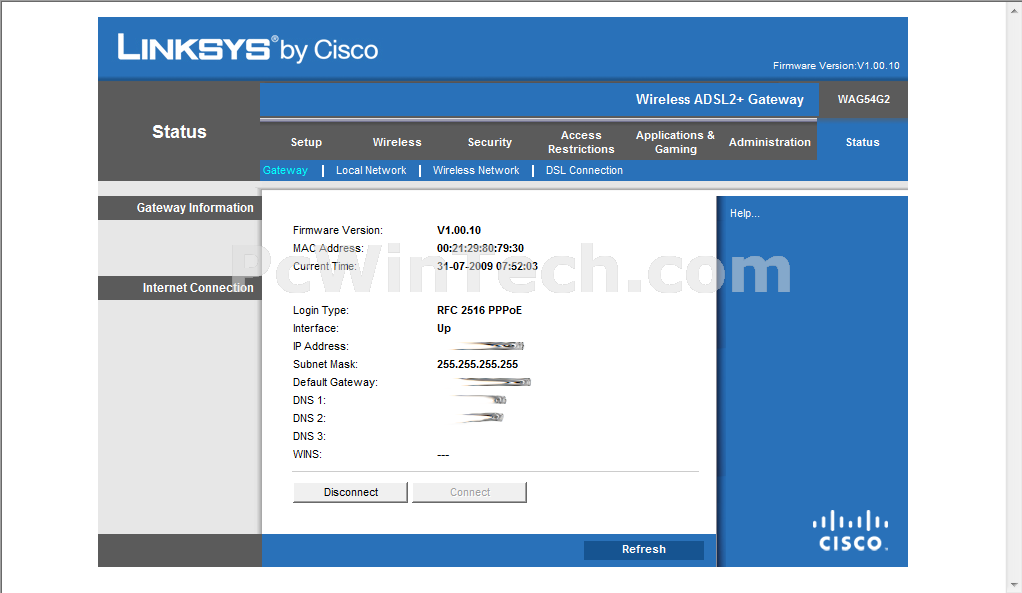The height and width of the screenshot is (593, 1022).
Task: Click the Wireless ADSL2+ Gateway title
Action: pyautogui.click(x=720, y=100)
